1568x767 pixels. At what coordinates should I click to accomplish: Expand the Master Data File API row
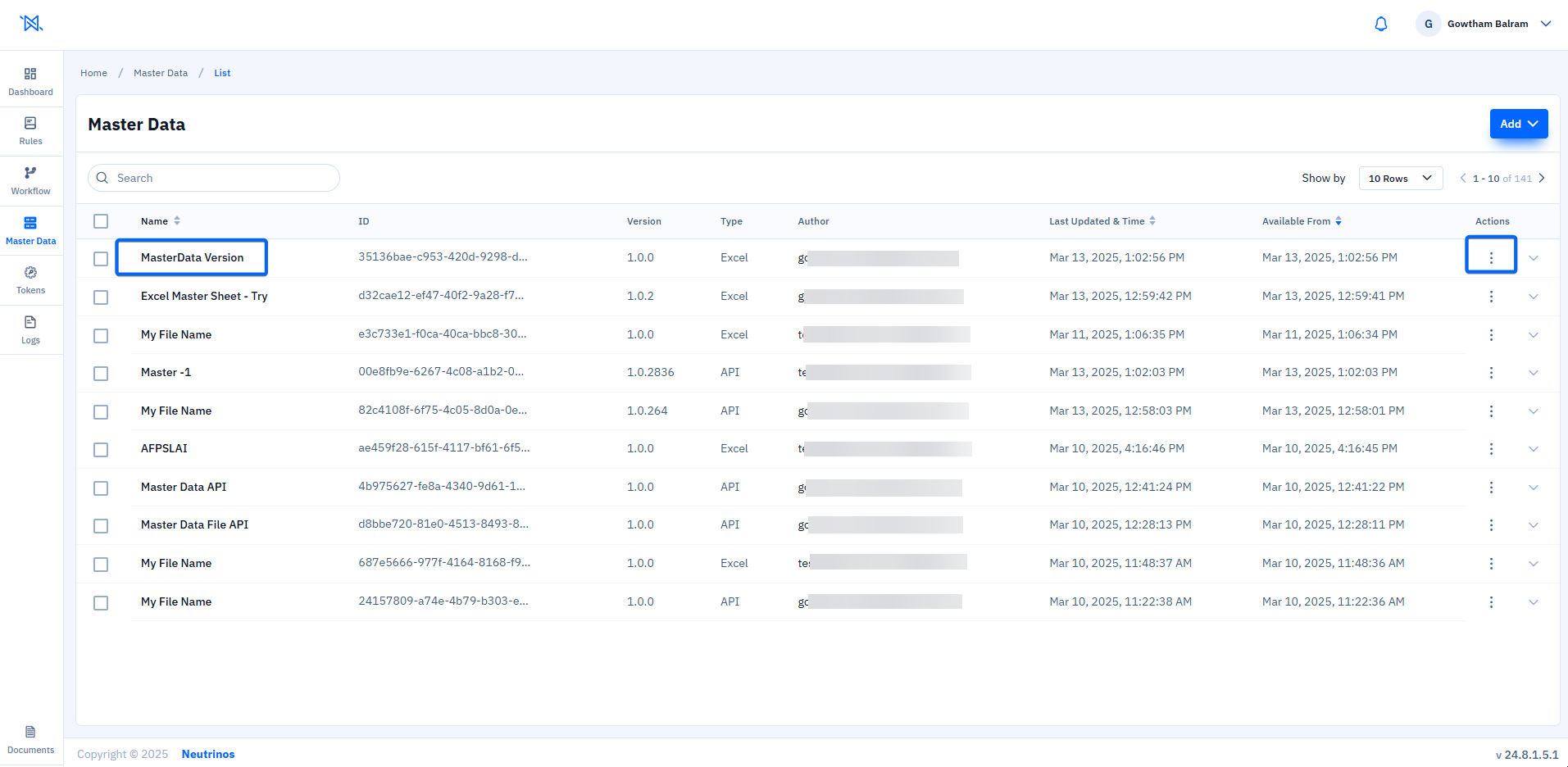(x=1534, y=525)
